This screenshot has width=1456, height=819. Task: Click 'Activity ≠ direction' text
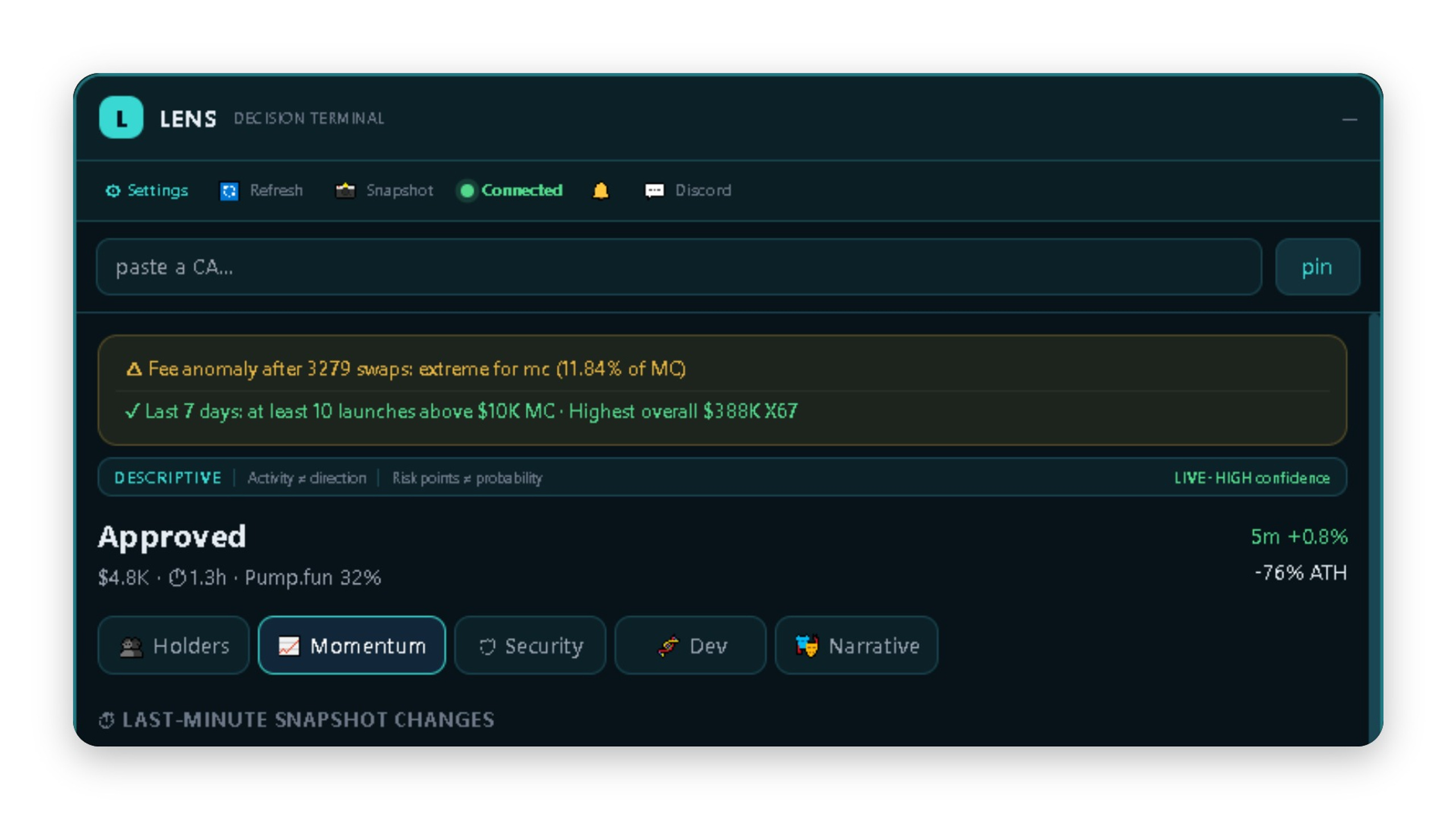307,478
